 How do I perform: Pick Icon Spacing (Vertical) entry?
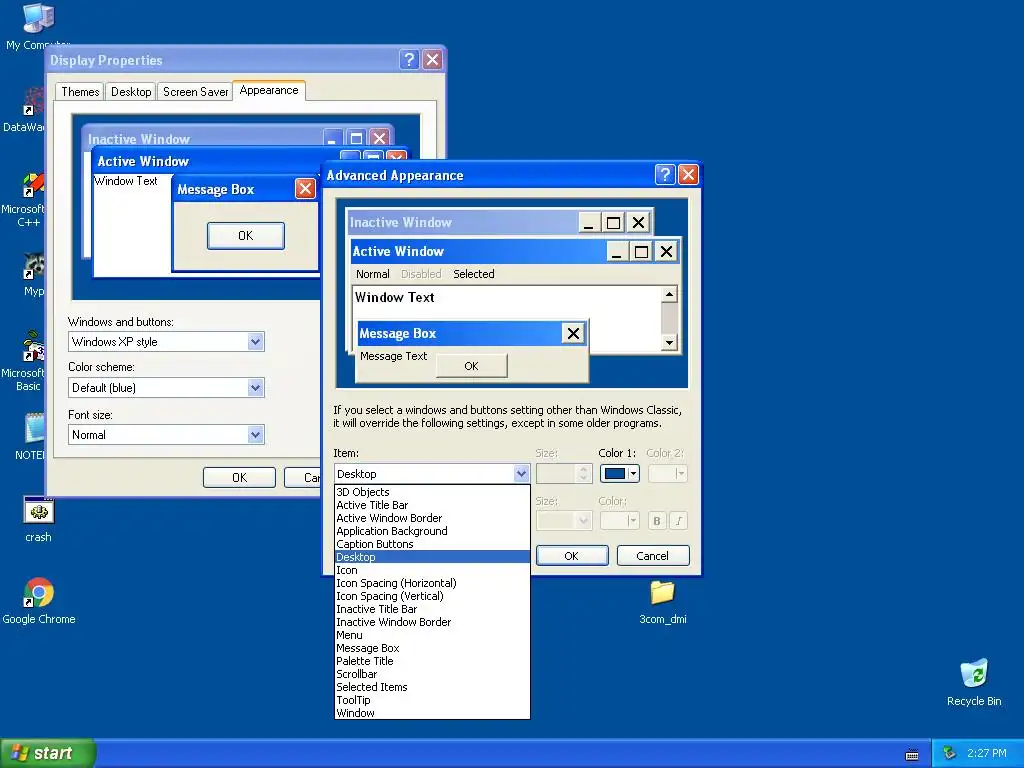[432, 596]
